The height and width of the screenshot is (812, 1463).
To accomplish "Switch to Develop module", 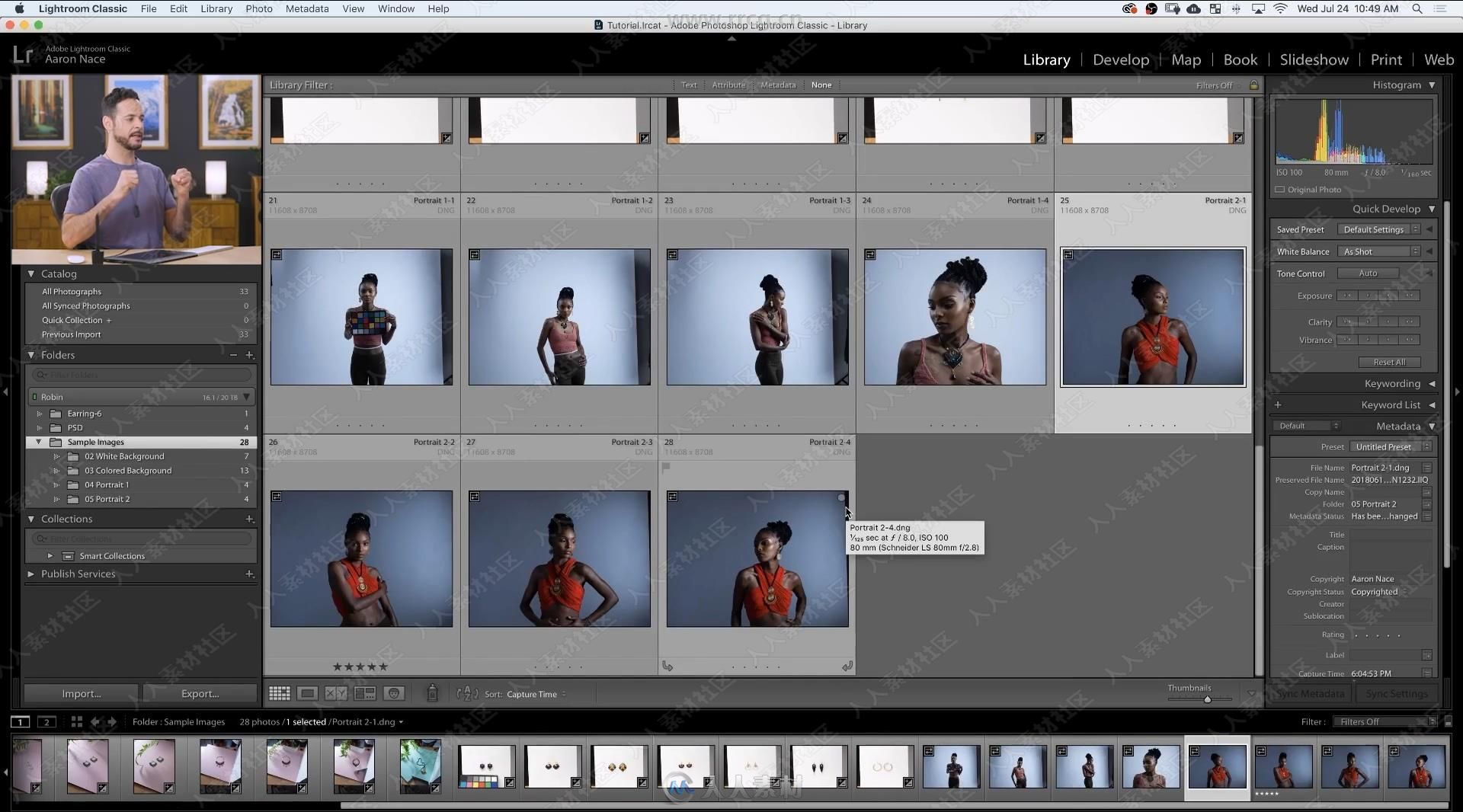I will [1121, 59].
